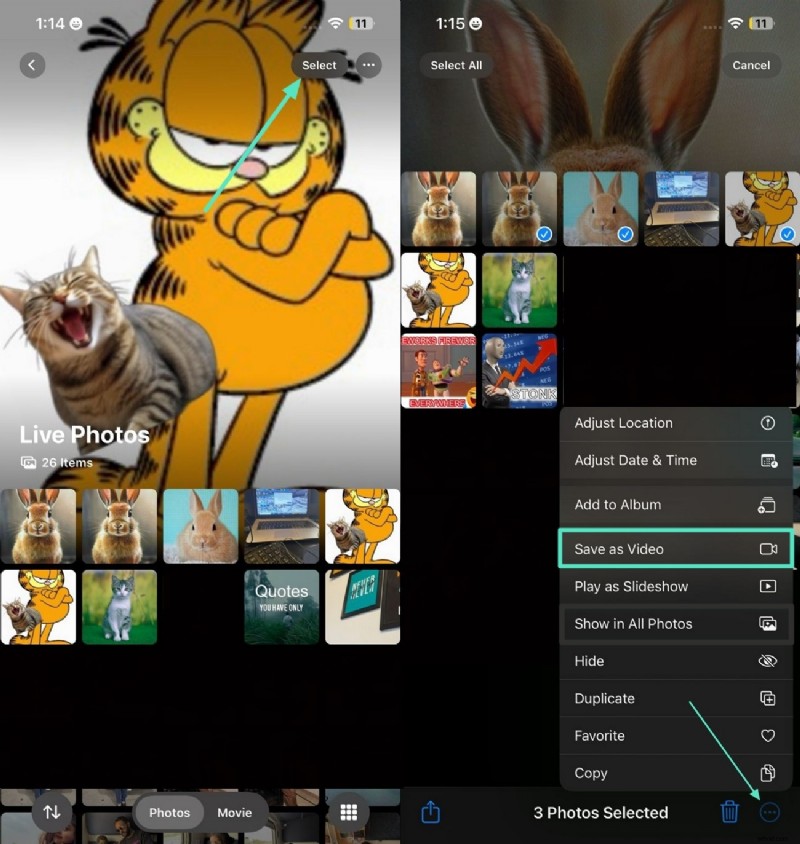This screenshot has width=800, height=844.
Task: Open the grid view icon
Action: pyautogui.click(x=348, y=813)
